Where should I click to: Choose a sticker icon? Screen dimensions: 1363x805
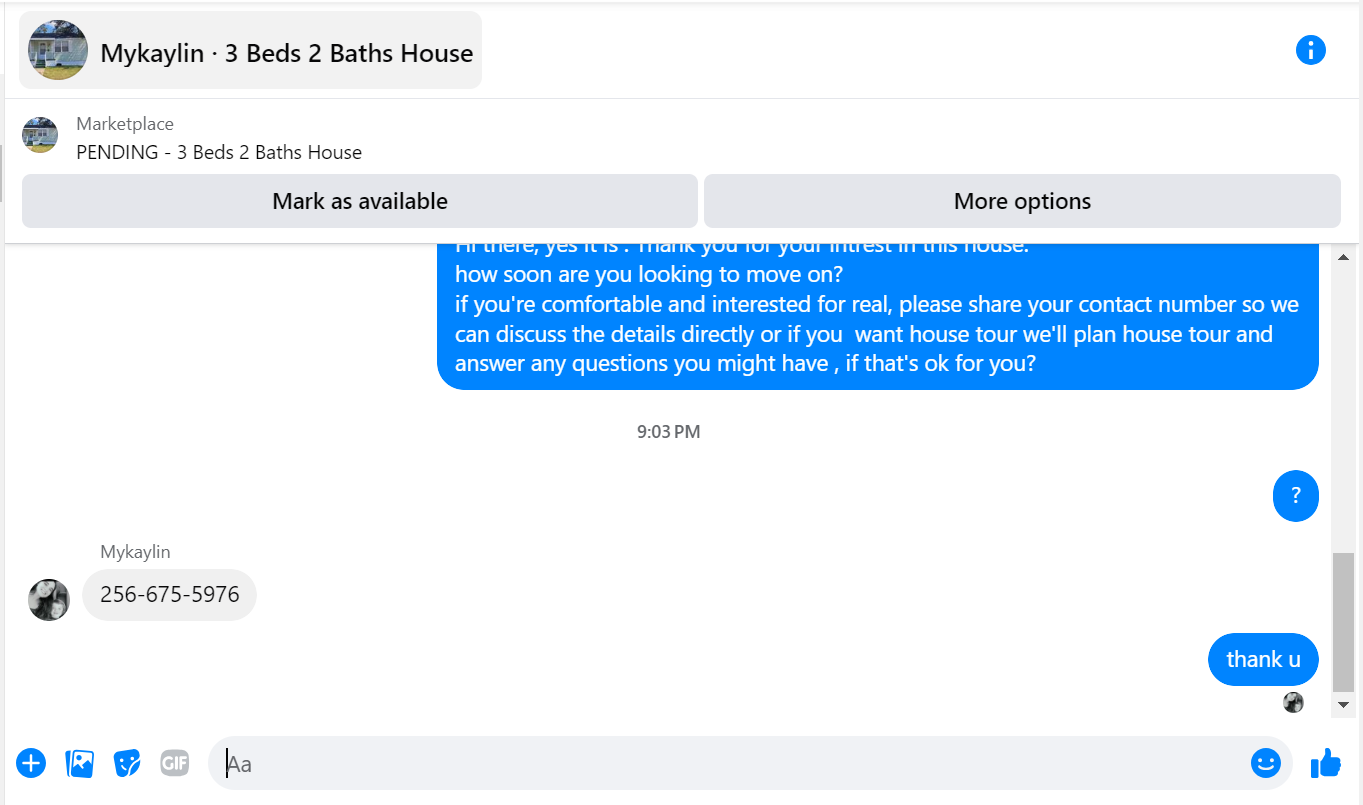coord(127,763)
